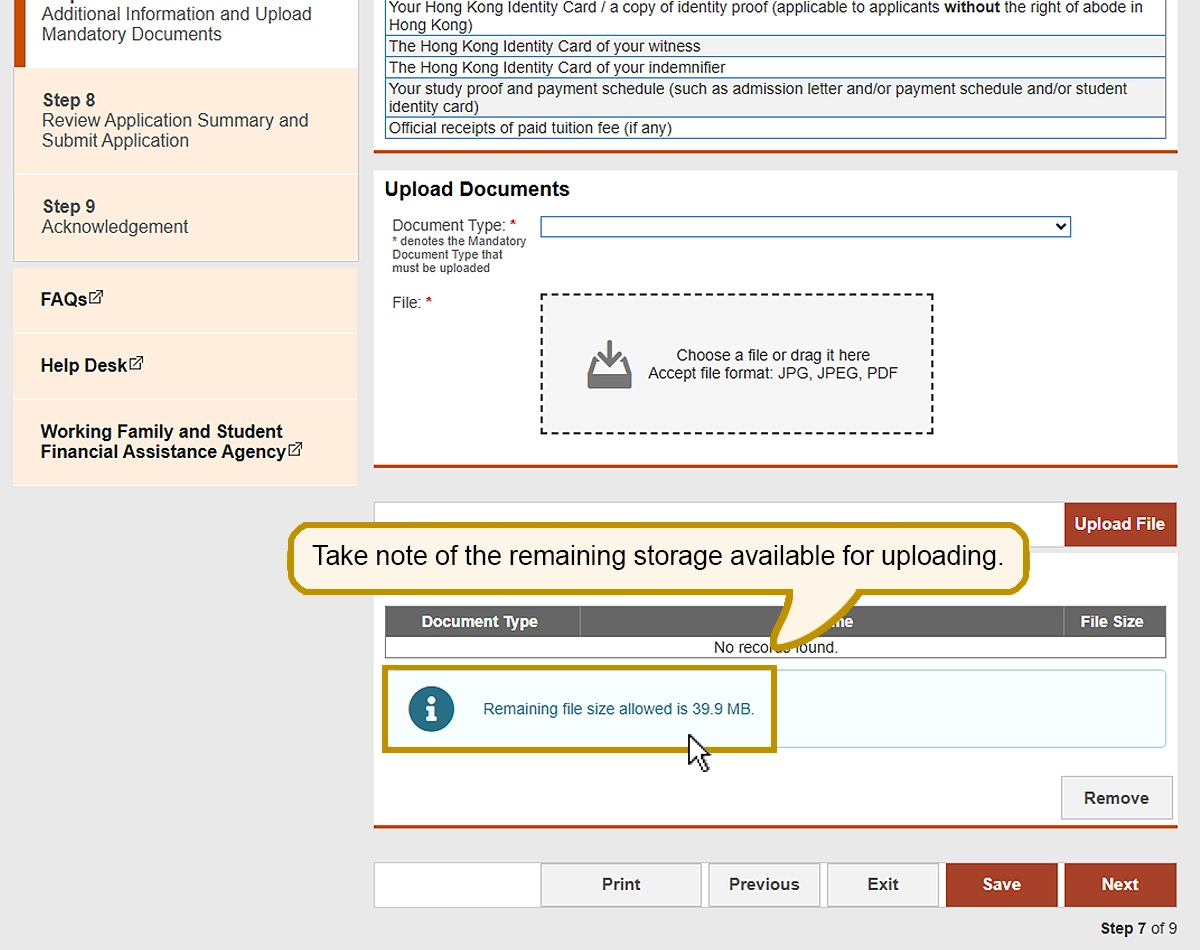Viewport: 1200px width, 950px height.
Task: Open the Document Type dropdown
Action: [805, 227]
